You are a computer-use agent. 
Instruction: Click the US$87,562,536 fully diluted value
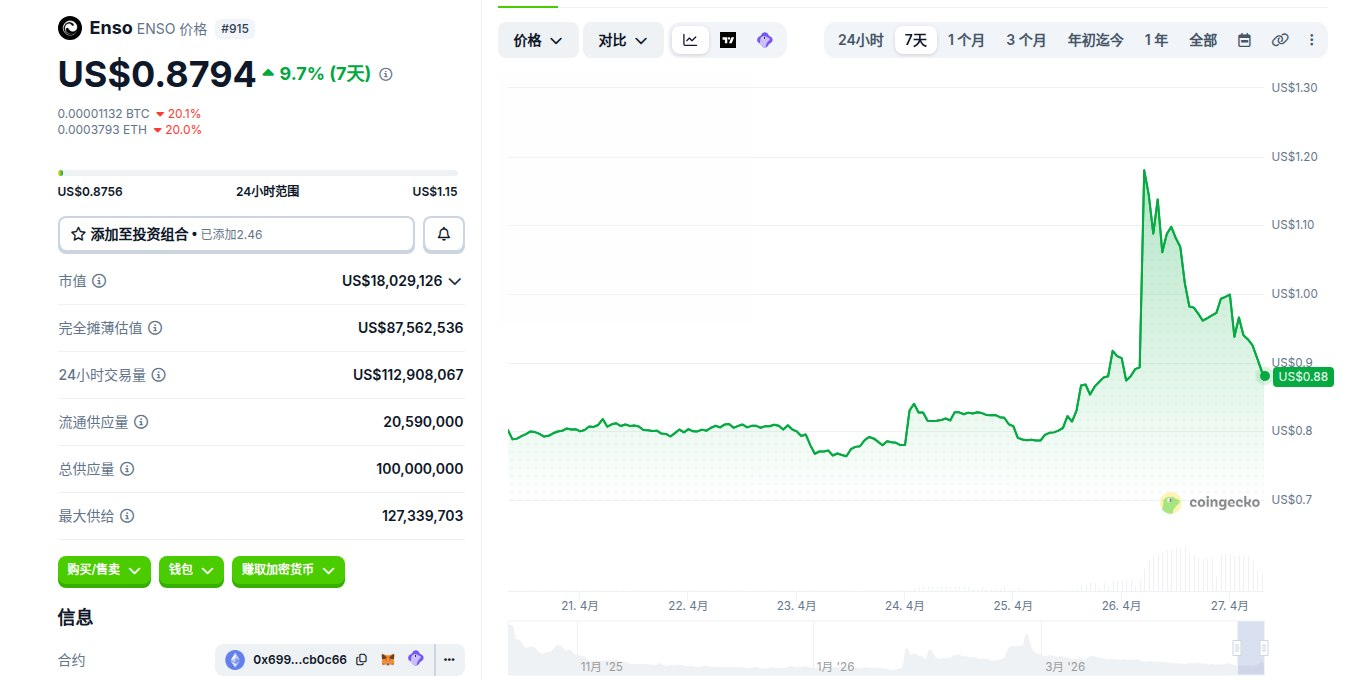click(x=410, y=328)
